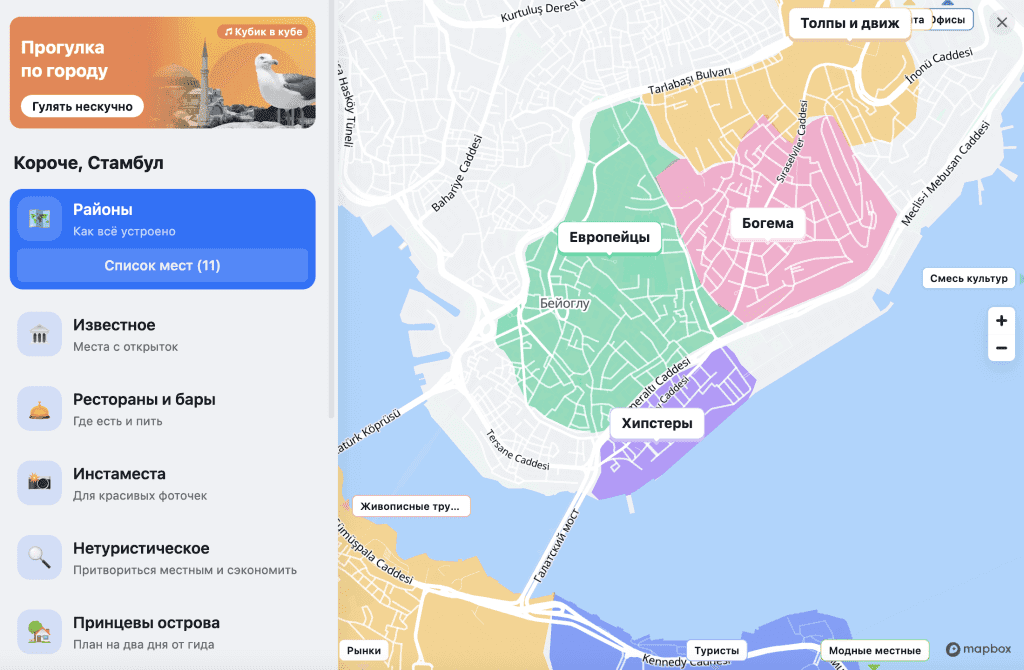Select the Европейцы district label
Viewport: 1024px width, 670px height.
pos(609,237)
